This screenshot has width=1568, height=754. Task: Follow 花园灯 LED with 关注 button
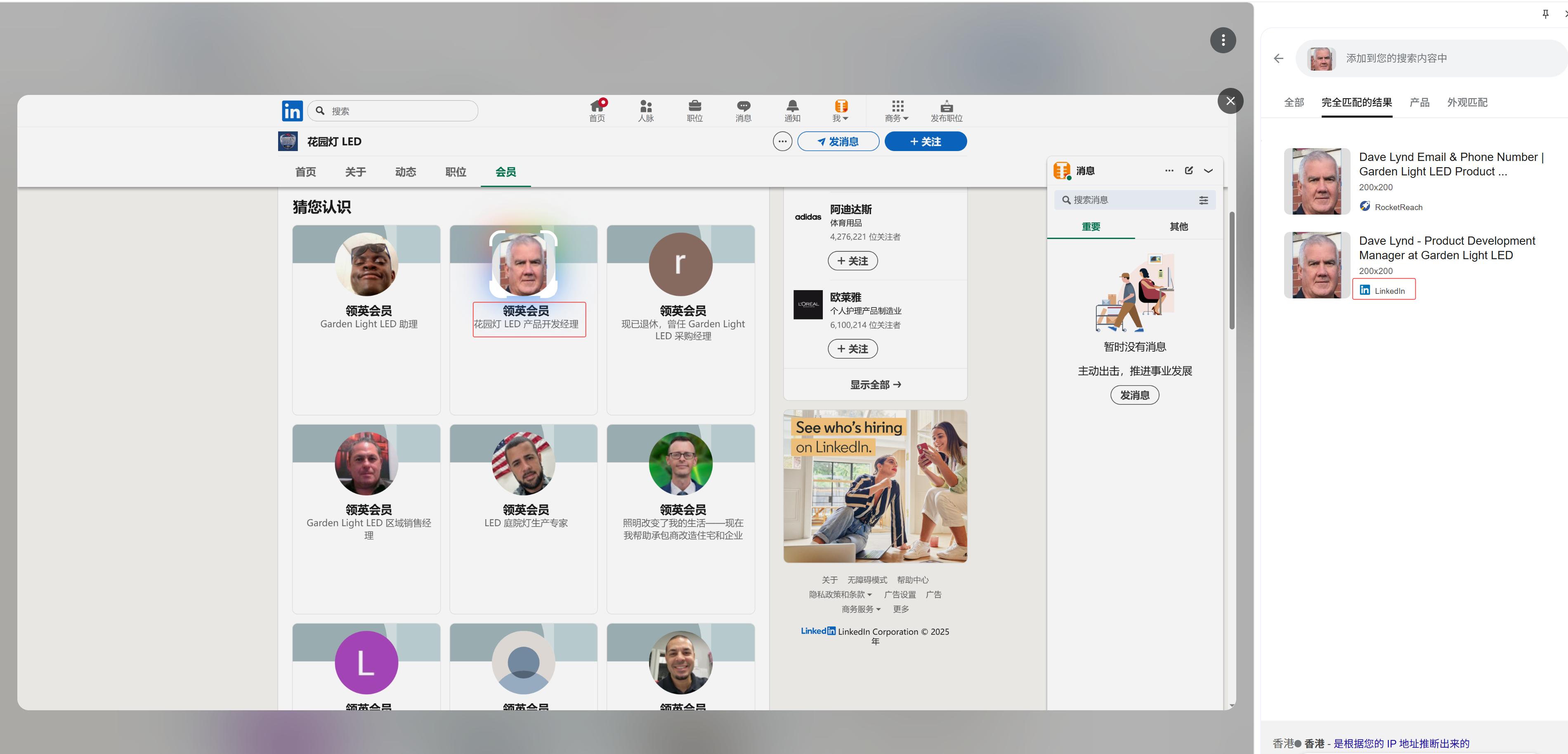(925, 142)
